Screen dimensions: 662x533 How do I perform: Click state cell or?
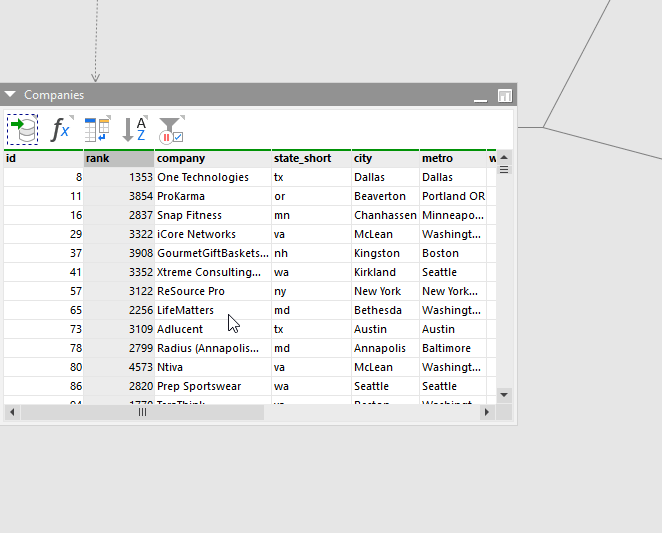pyautogui.click(x=311, y=196)
